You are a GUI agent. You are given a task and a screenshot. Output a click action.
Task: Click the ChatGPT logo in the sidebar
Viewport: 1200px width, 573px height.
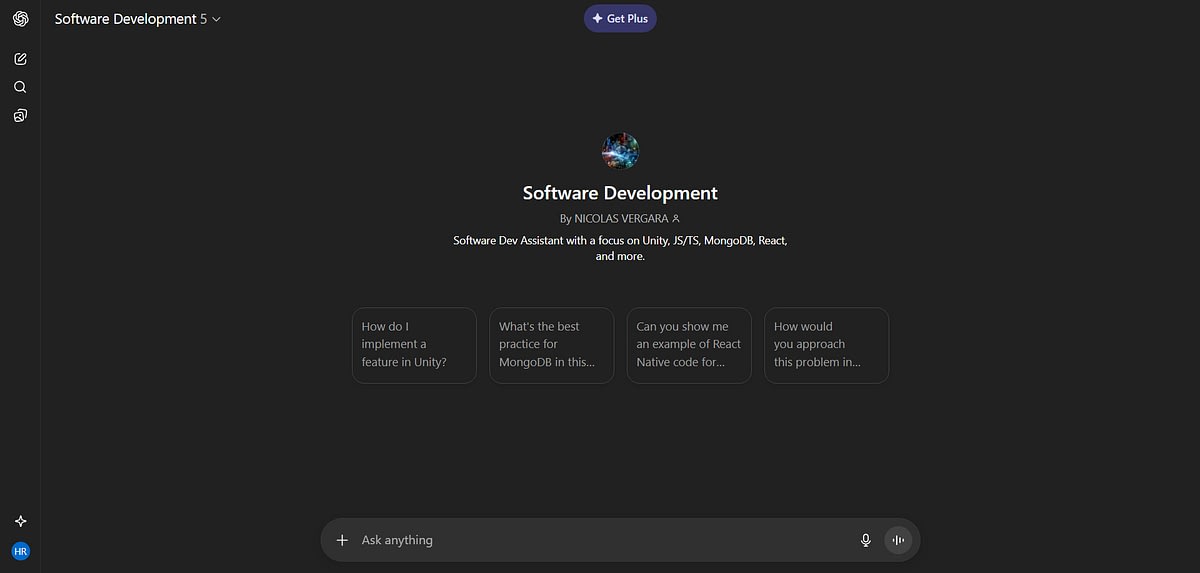pos(20,19)
